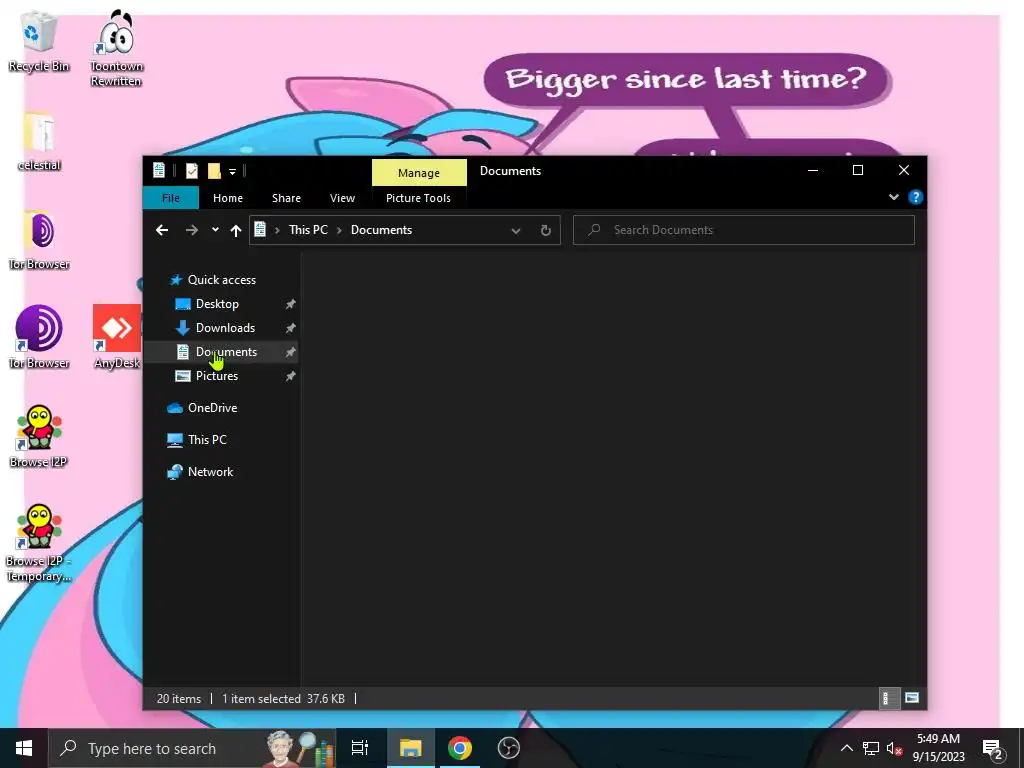
Task: Select the Browse I2P desktop shortcut
Action: (x=39, y=436)
